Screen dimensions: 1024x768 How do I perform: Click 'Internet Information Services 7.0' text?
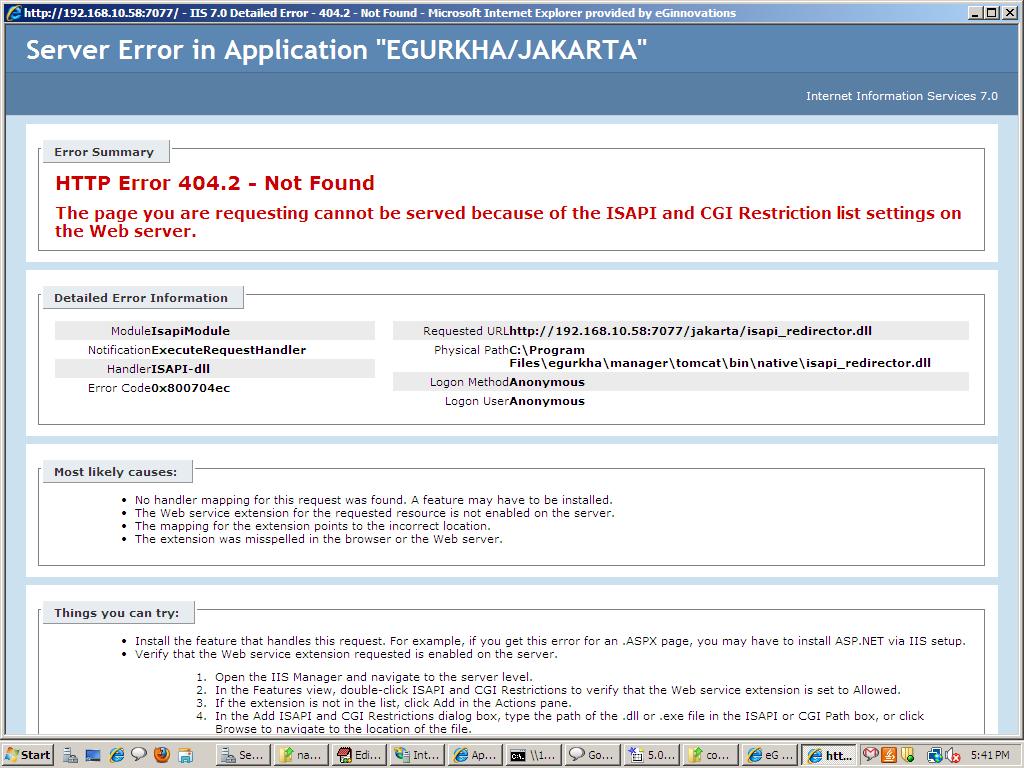(901, 96)
